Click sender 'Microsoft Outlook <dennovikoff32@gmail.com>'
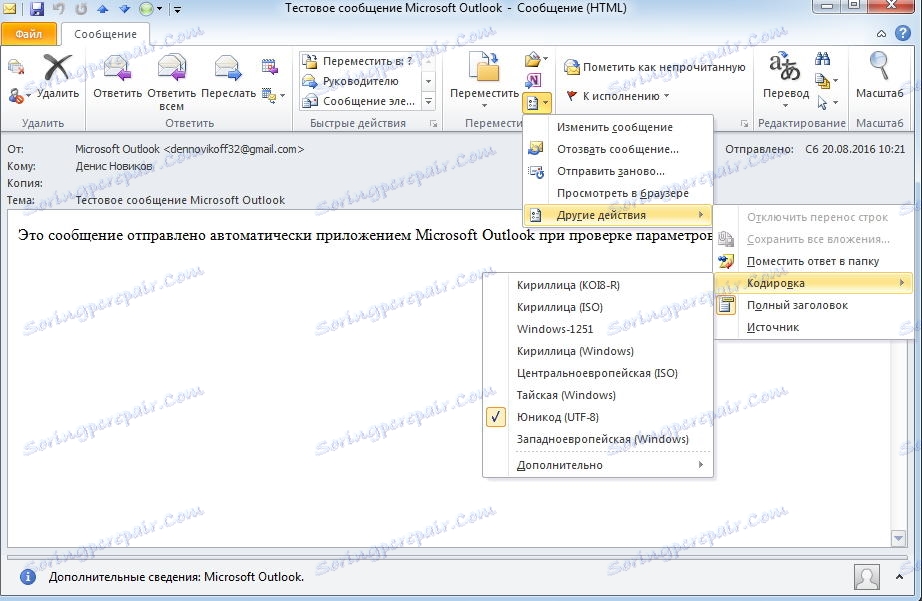The height and width of the screenshot is (601, 922). [189, 149]
